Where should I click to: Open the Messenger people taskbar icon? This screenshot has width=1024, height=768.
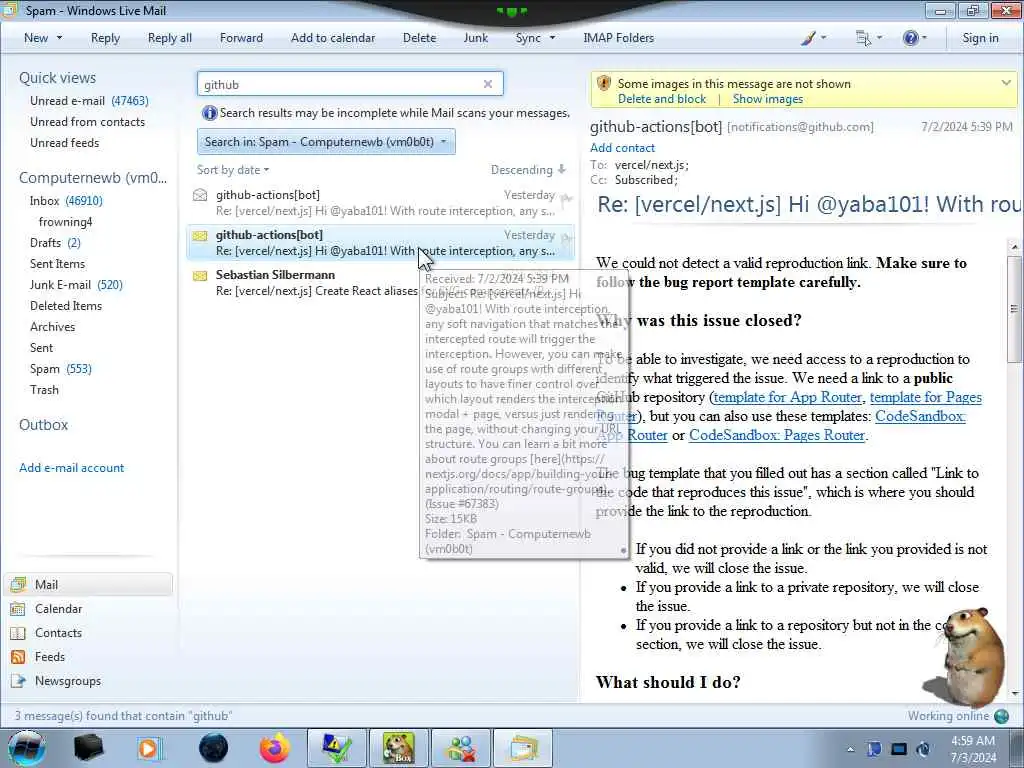(x=461, y=748)
